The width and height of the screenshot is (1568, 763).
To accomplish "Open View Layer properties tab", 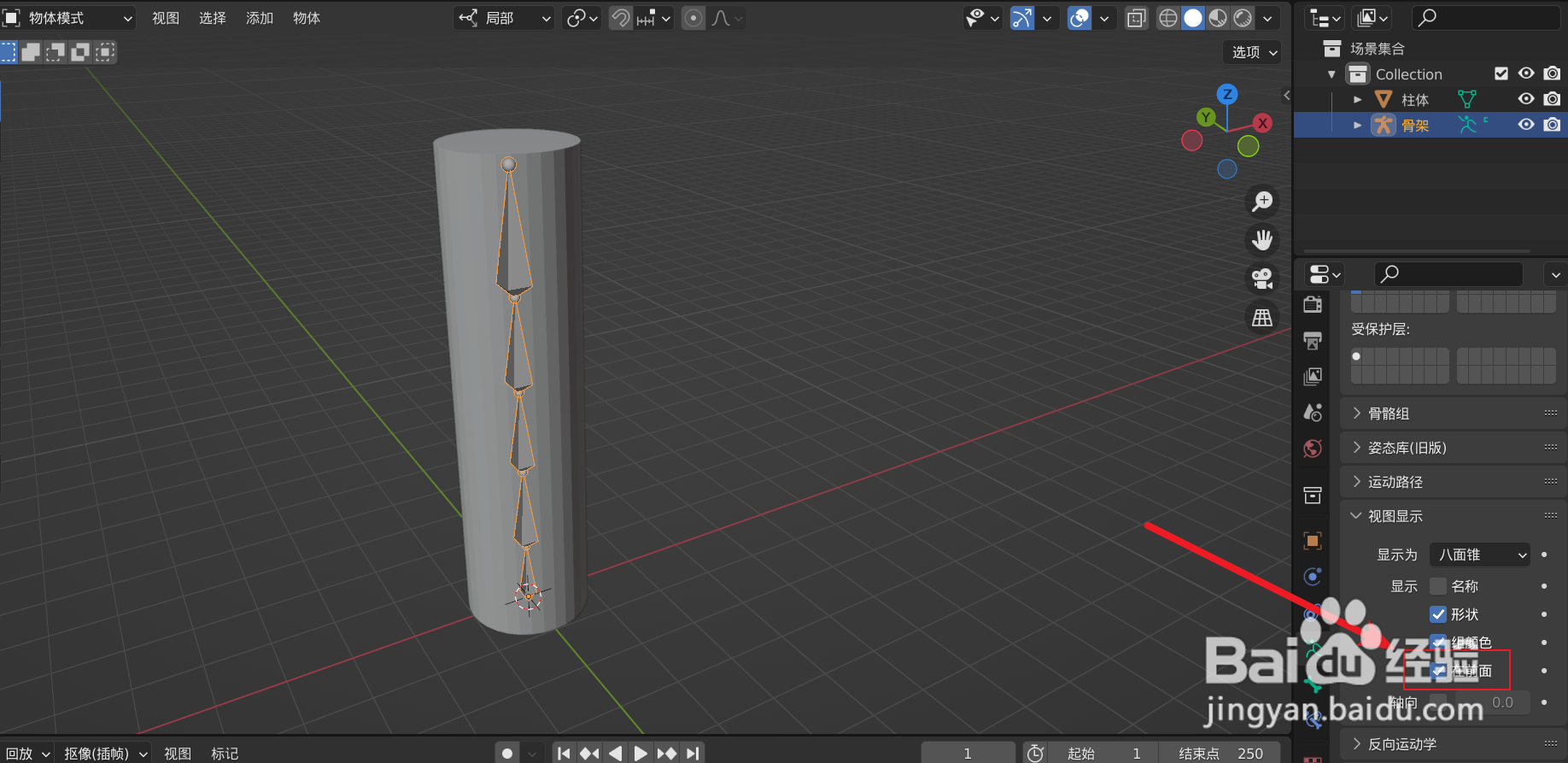I will click(1313, 377).
